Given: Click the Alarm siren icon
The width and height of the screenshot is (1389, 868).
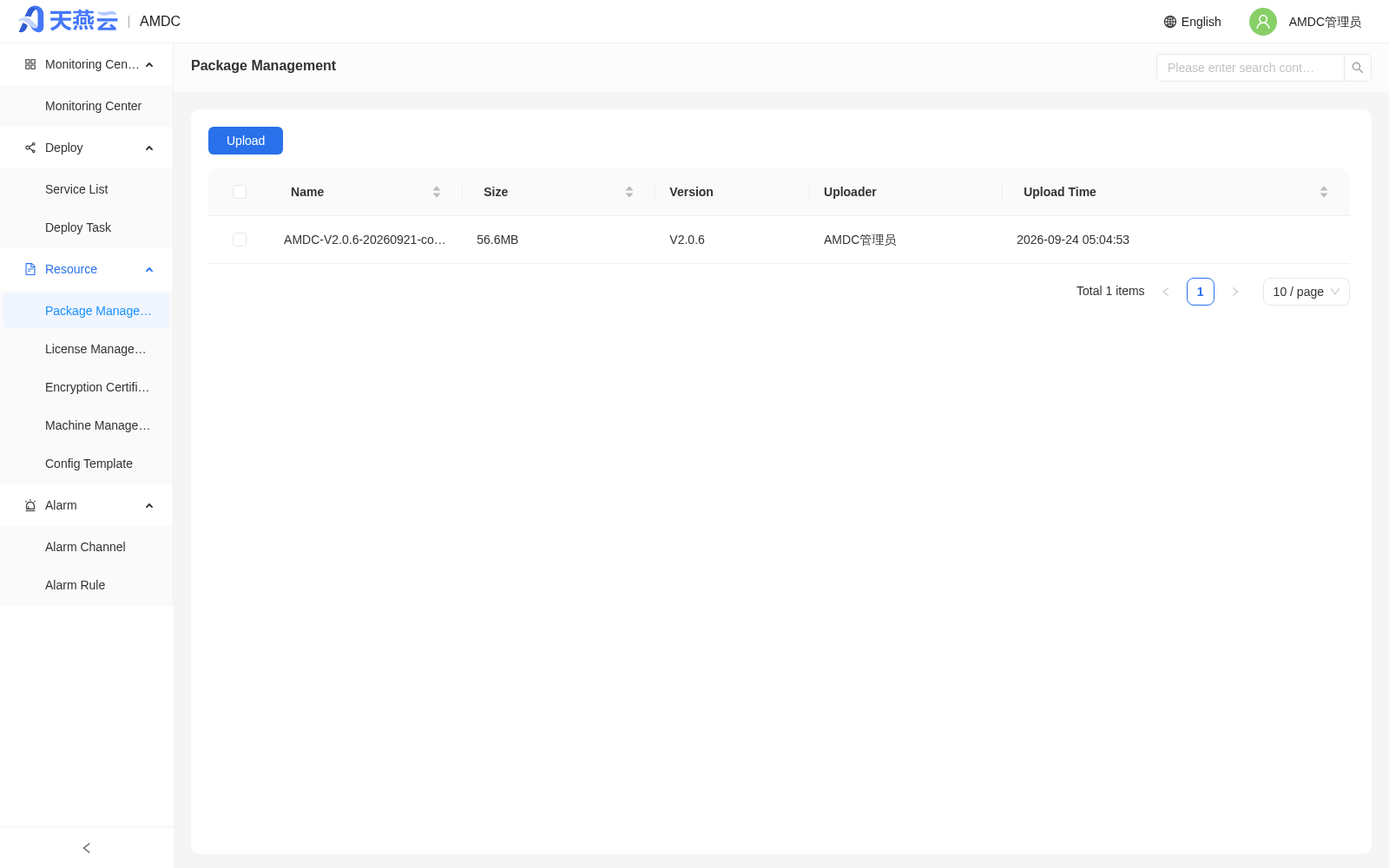Looking at the screenshot, I should pos(30,505).
